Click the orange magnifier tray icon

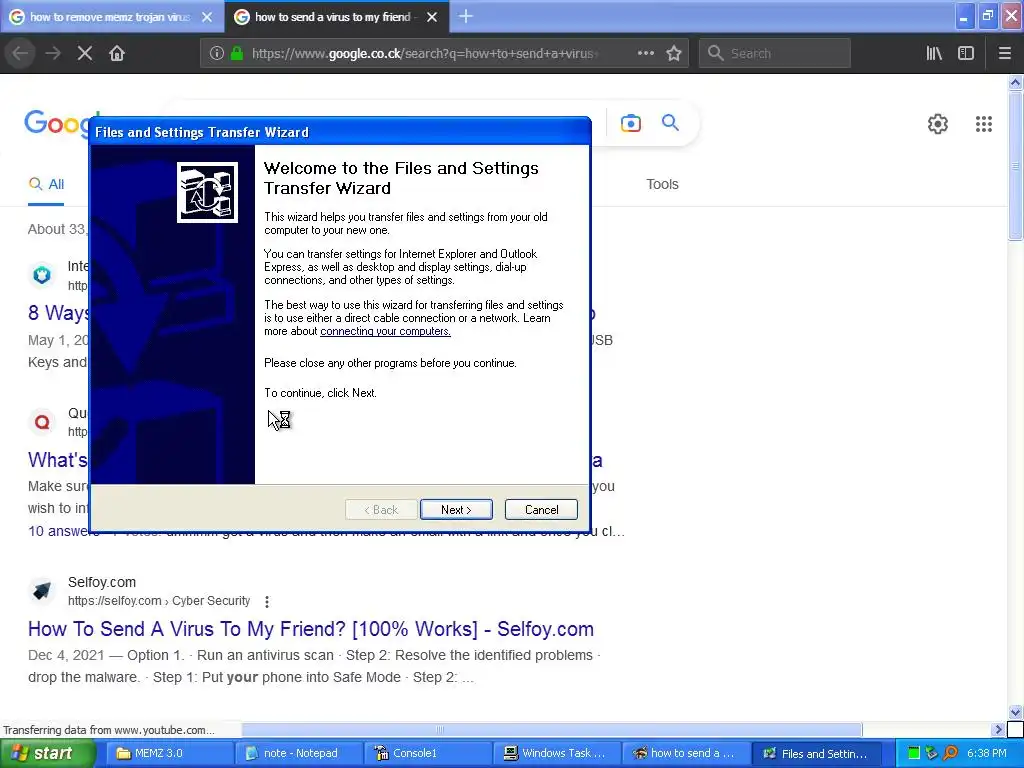point(951,753)
